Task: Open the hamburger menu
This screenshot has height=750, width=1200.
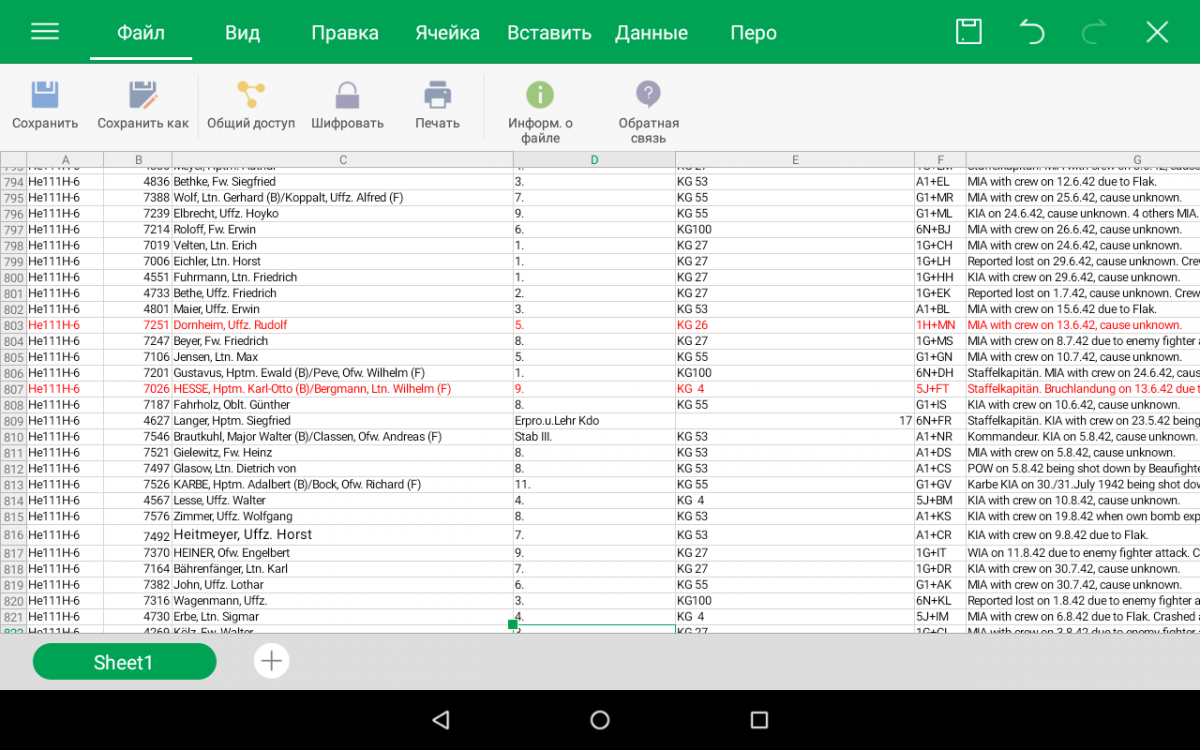Action: pos(45,32)
